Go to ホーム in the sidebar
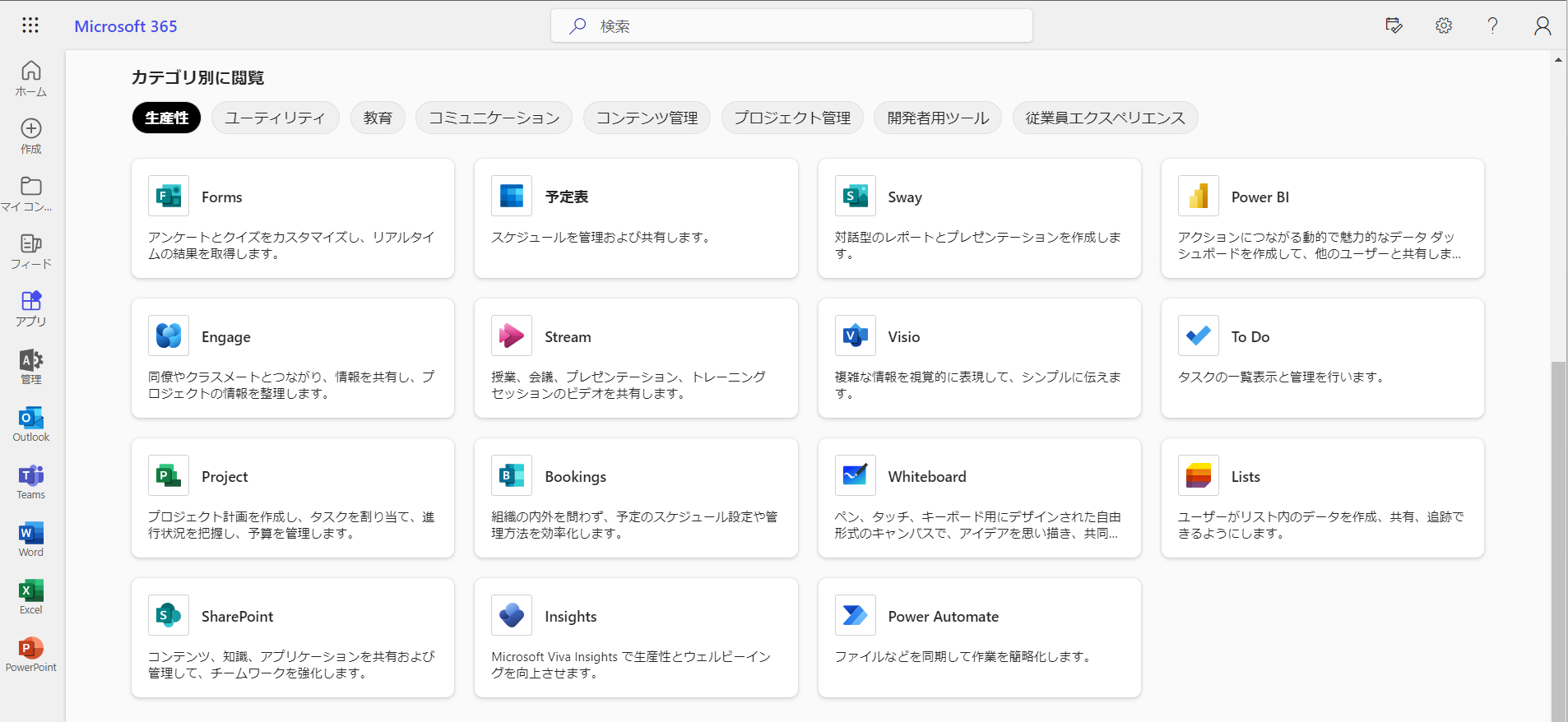The height and width of the screenshot is (722, 1568). pyautogui.click(x=31, y=78)
